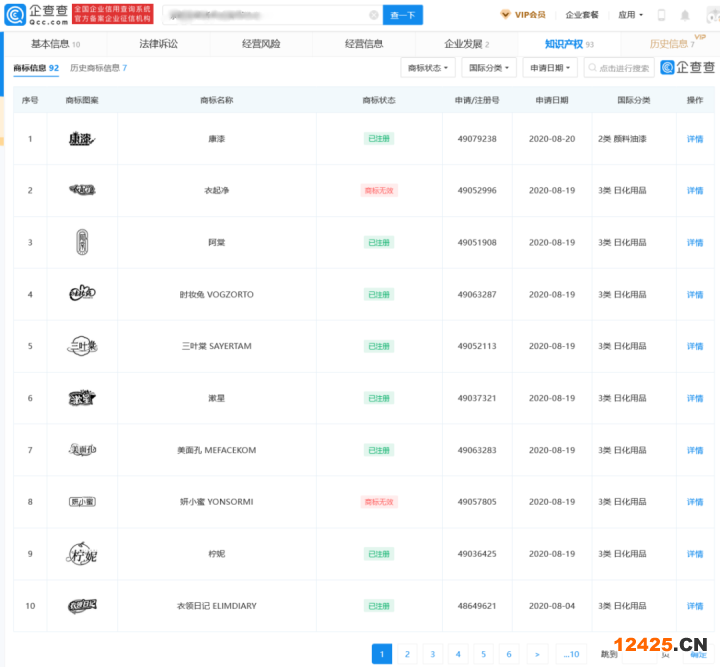The image size is (720, 667).
Task: Click the 柠妮 trademark logo image
Action: click(81, 554)
